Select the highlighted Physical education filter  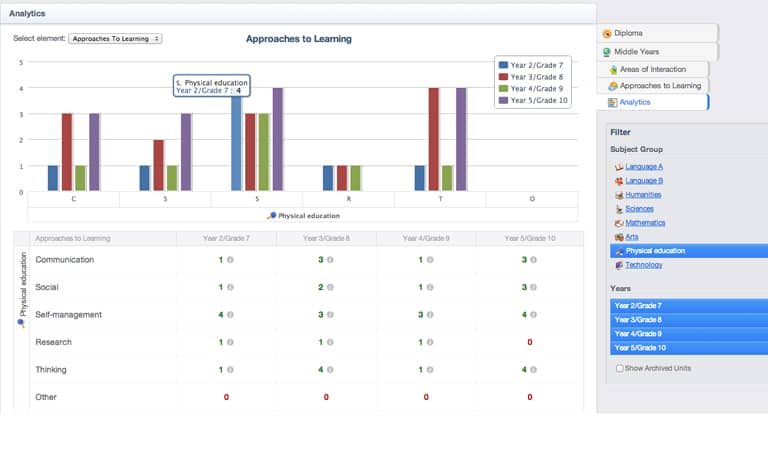(689, 251)
